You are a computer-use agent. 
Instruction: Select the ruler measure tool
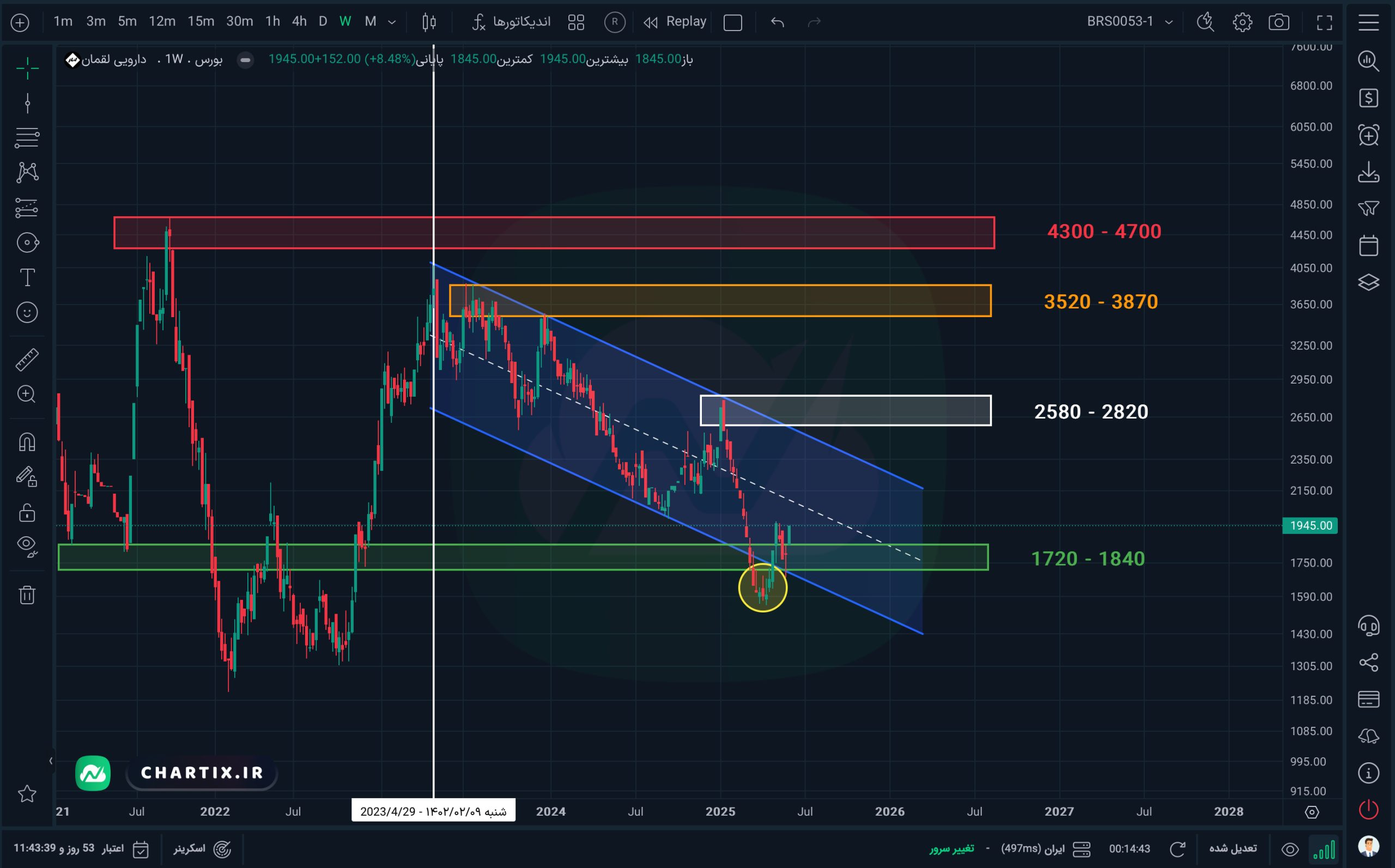coord(27,360)
